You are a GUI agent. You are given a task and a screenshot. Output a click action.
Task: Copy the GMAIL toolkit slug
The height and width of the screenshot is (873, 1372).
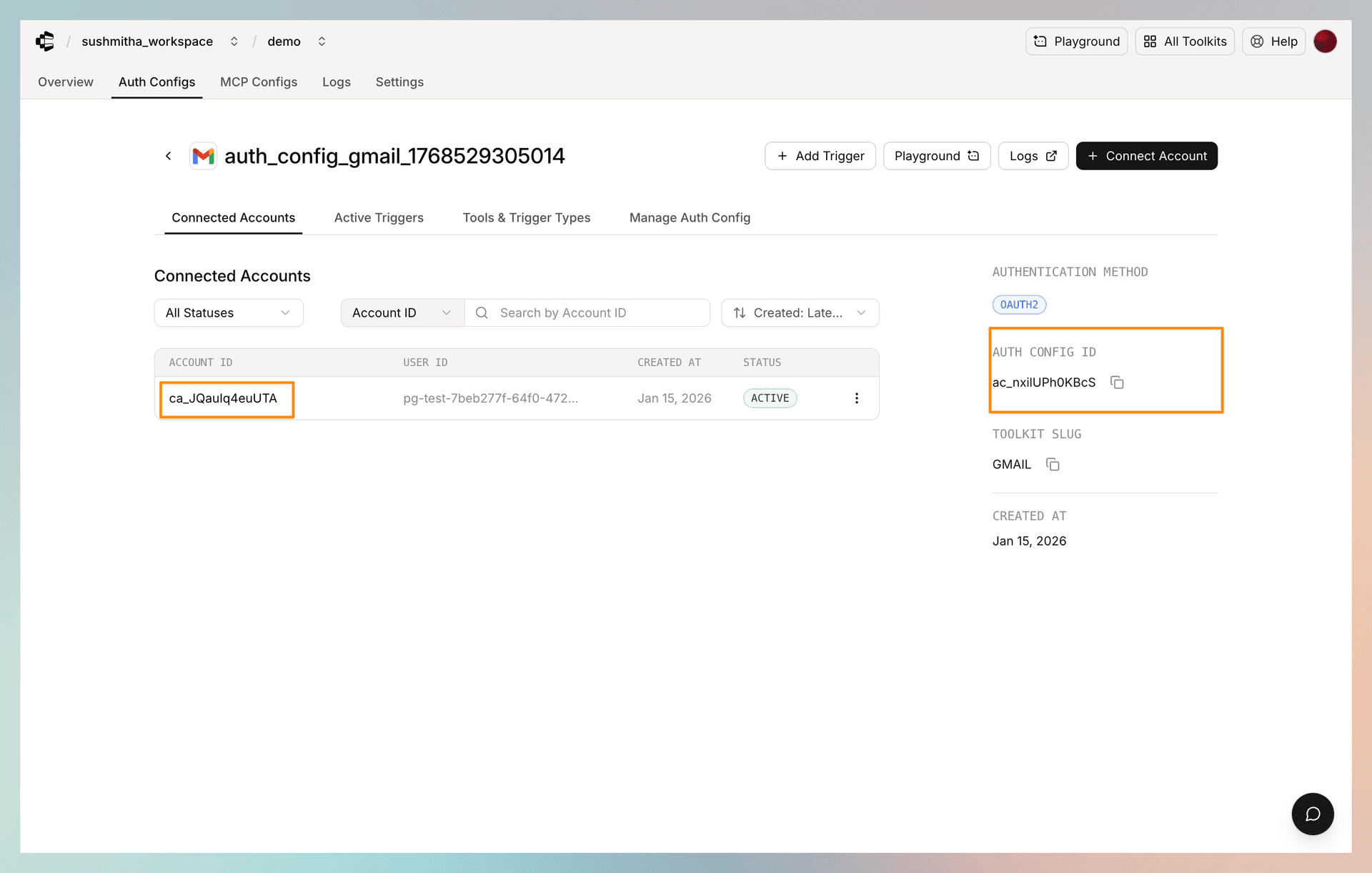[x=1052, y=464]
